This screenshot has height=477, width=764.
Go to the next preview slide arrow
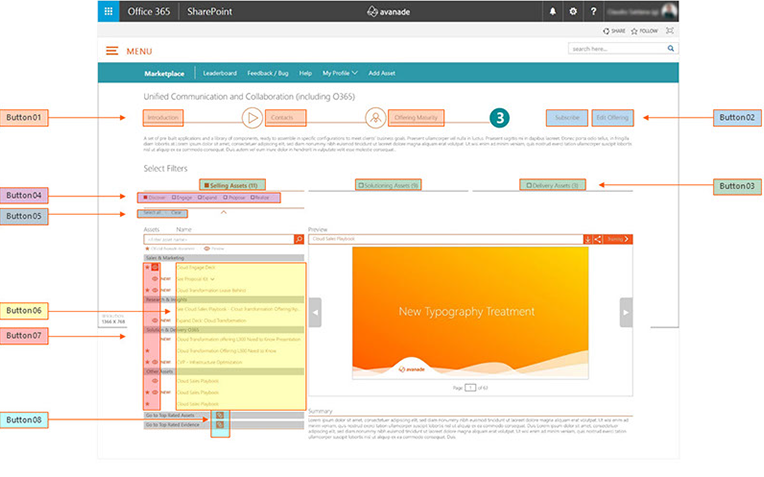pyautogui.click(x=626, y=312)
